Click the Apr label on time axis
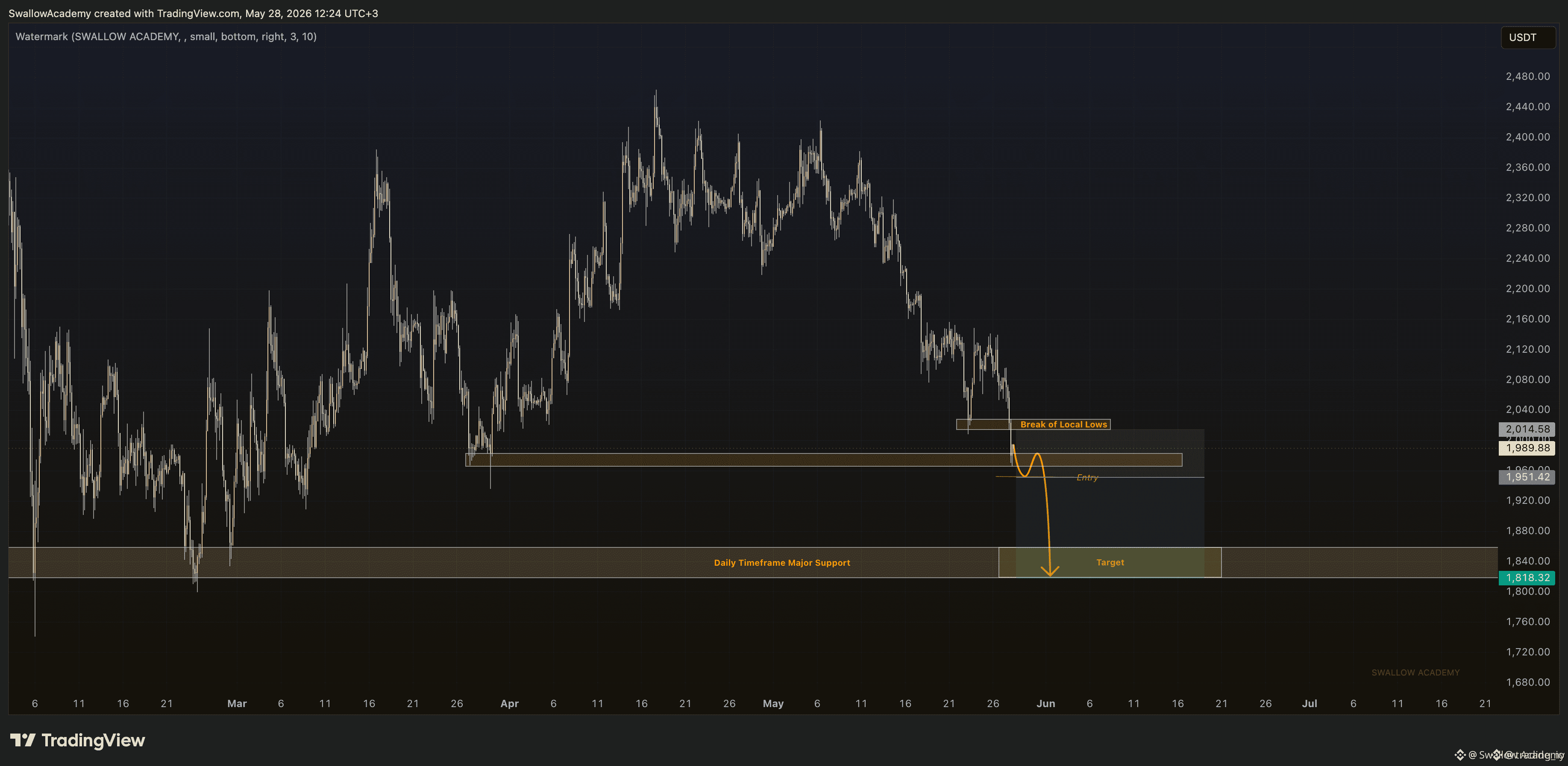The height and width of the screenshot is (766, 1568). tap(509, 703)
